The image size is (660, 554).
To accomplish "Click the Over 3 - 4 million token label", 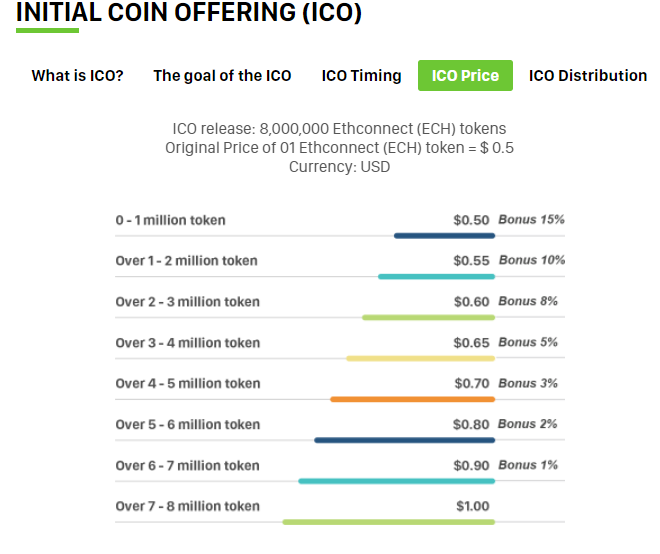I will tap(187, 343).
